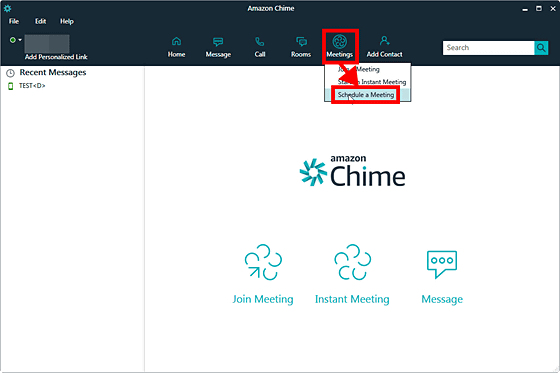Click the large Join Meeting icon
Image resolution: width=560 pixels, height=373 pixels.
pyautogui.click(x=263, y=262)
